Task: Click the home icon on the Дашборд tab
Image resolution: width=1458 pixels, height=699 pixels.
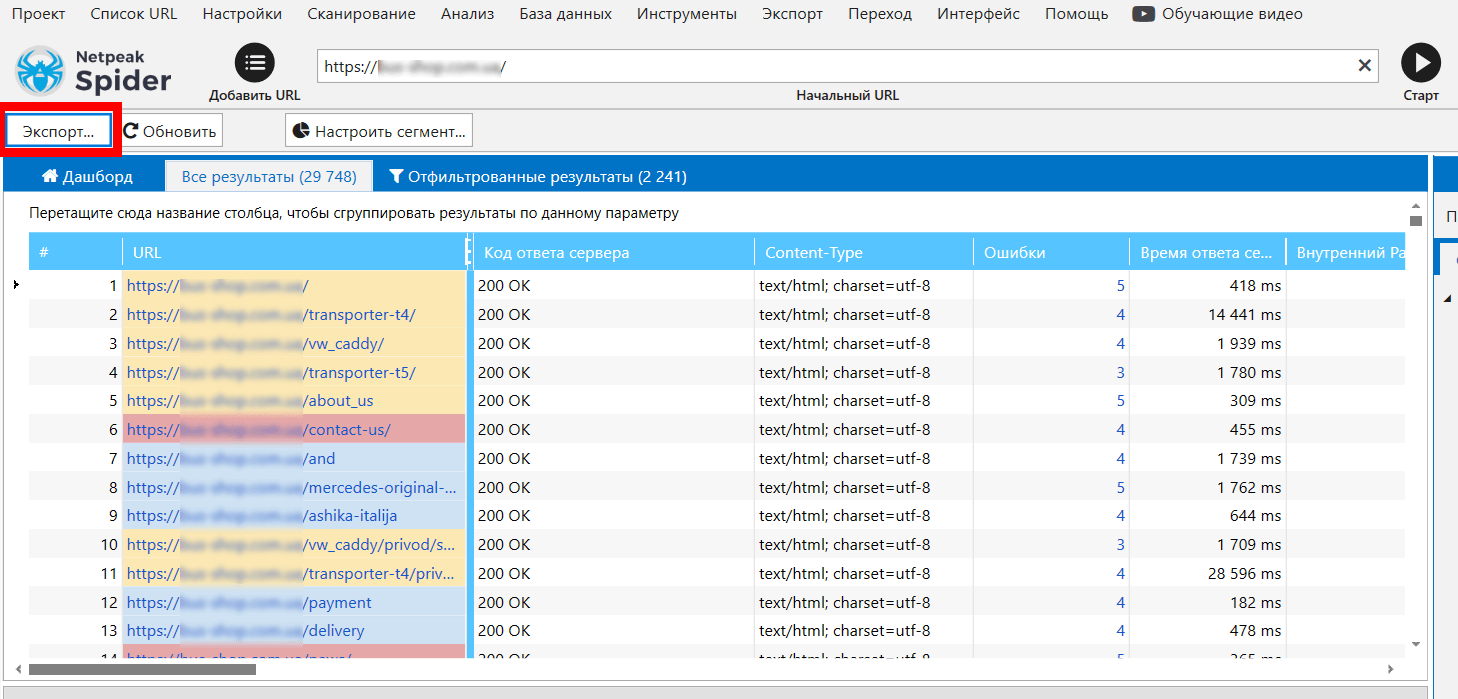Action: pyautogui.click(x=49, y=177)
